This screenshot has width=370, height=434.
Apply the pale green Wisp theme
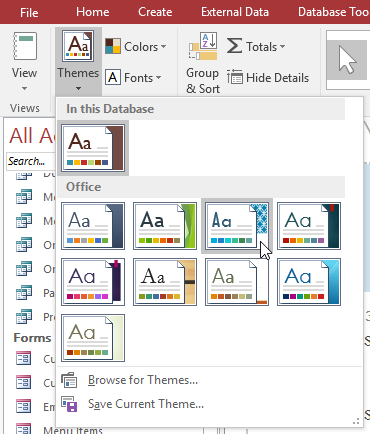[x=93, y=338]
